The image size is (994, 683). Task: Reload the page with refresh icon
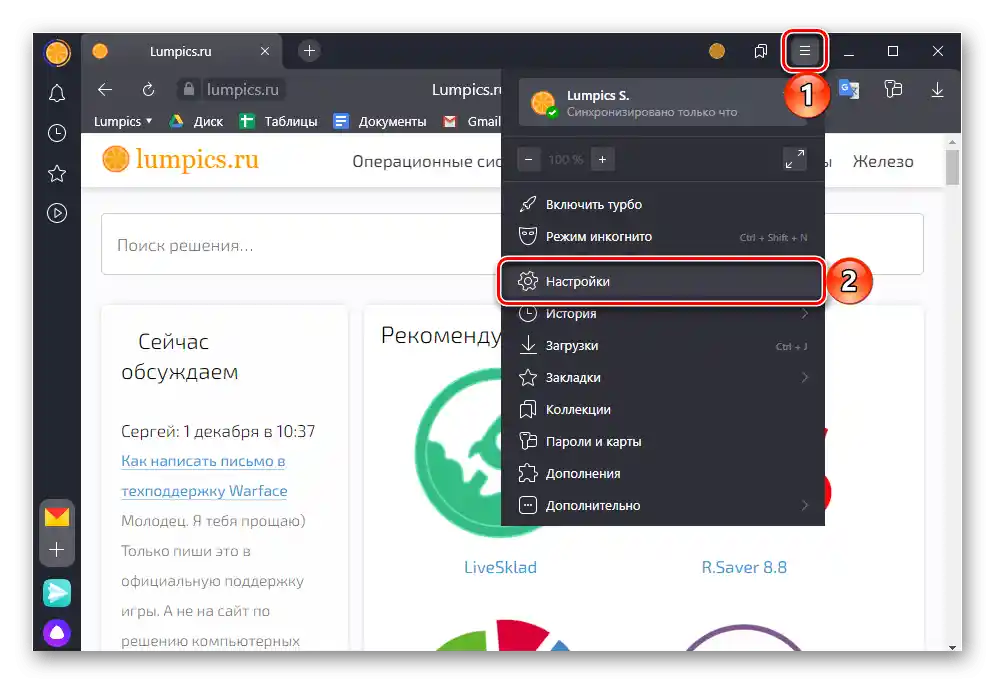(148, 89)
